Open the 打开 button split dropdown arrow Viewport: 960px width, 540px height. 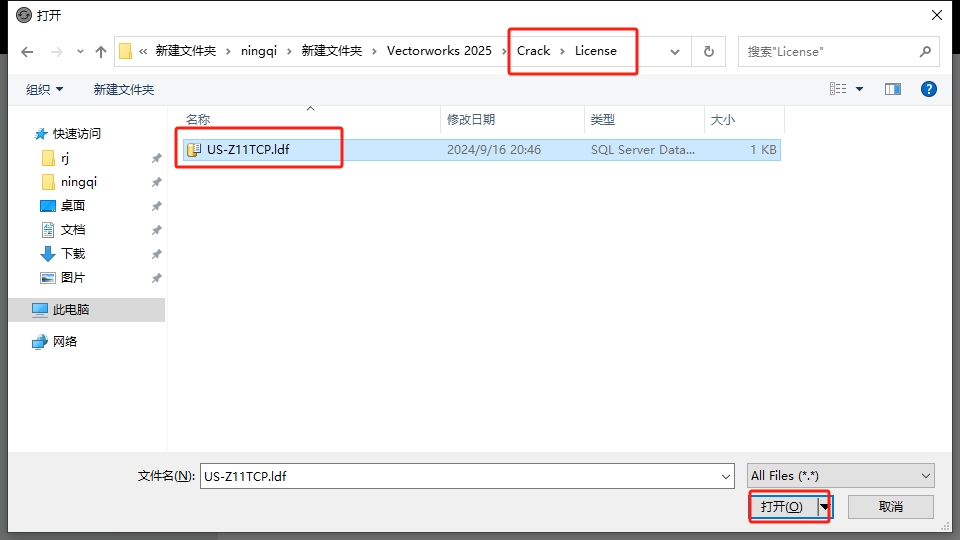pyautogui.click(x=825, y=506)
